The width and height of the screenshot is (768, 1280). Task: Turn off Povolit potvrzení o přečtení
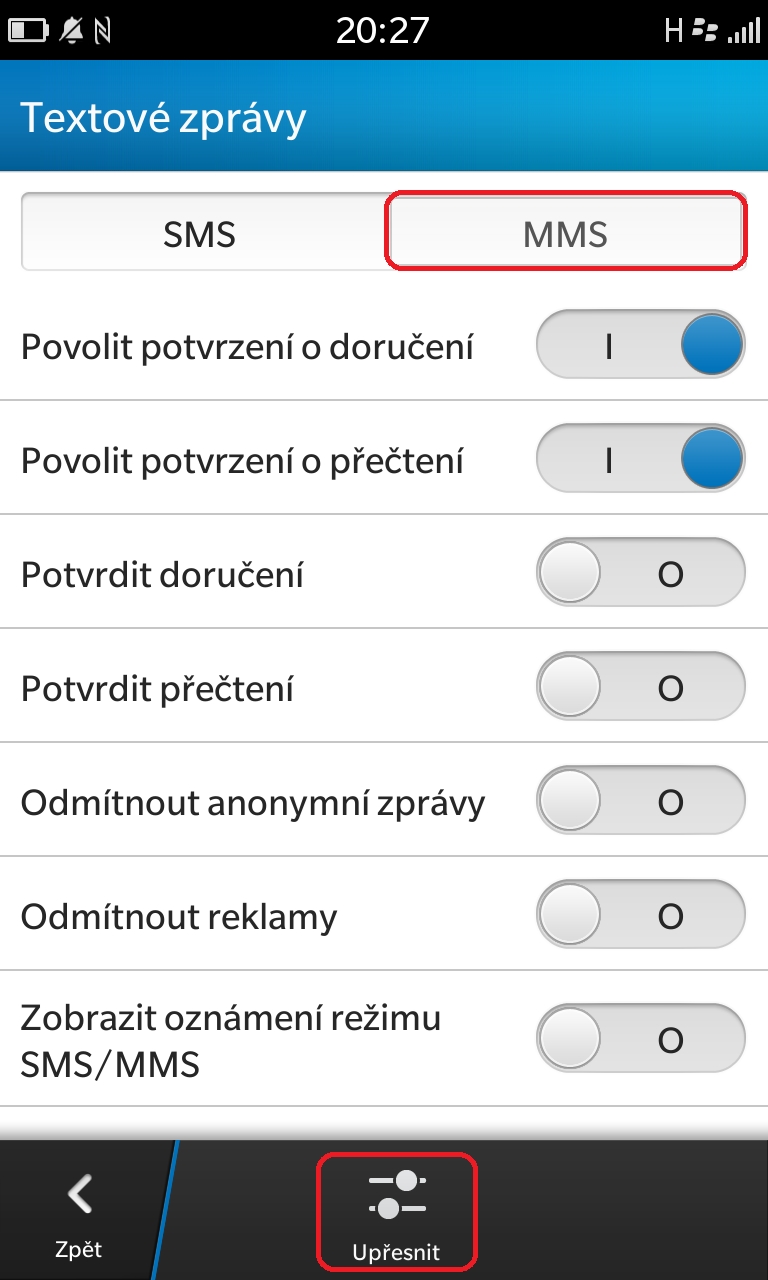coord(641,460)
